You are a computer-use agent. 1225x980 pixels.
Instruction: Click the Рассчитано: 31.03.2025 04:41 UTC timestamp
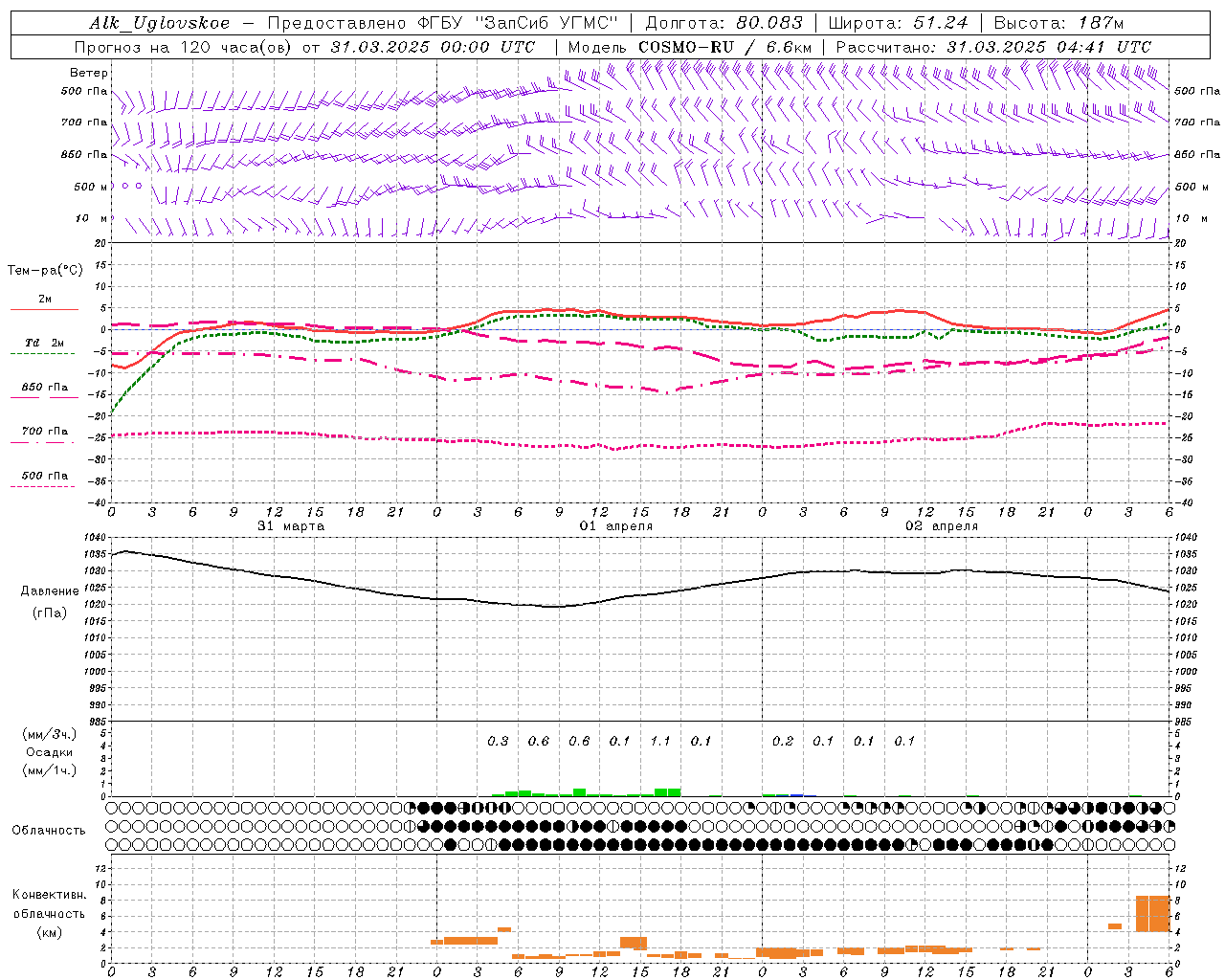point(993,47)
